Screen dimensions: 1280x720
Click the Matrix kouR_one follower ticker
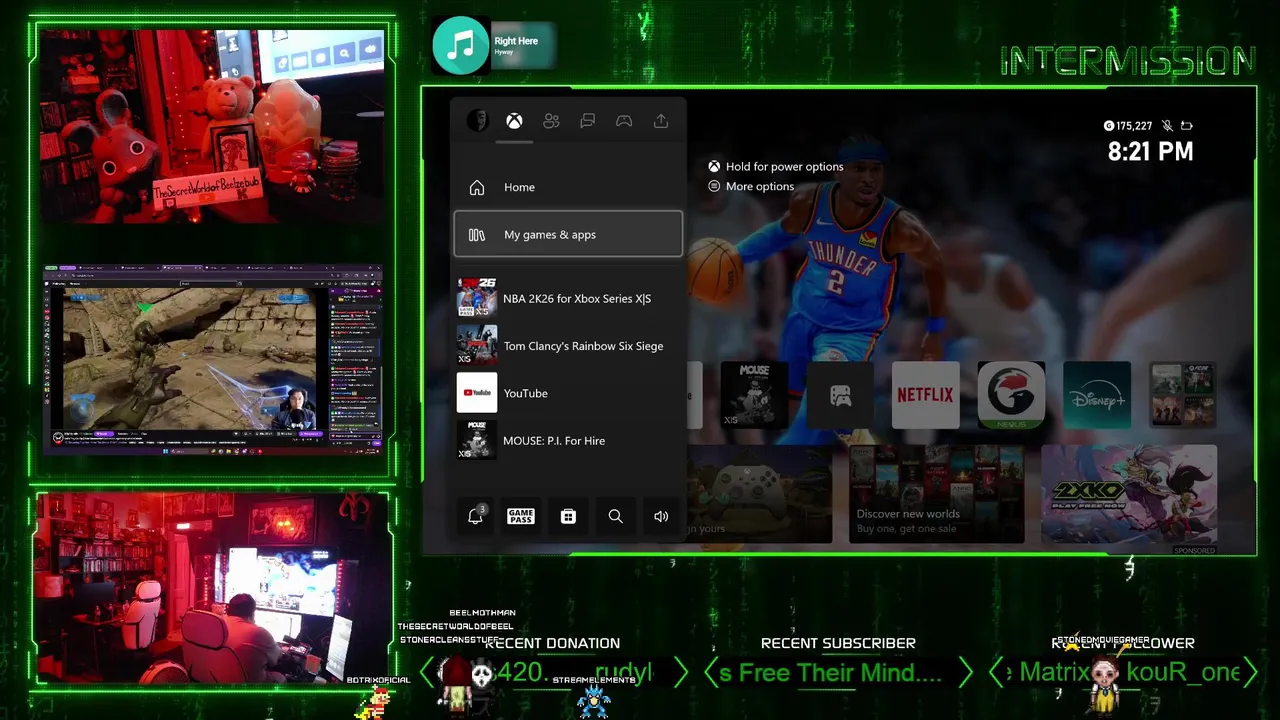(x=1122, y=672)
